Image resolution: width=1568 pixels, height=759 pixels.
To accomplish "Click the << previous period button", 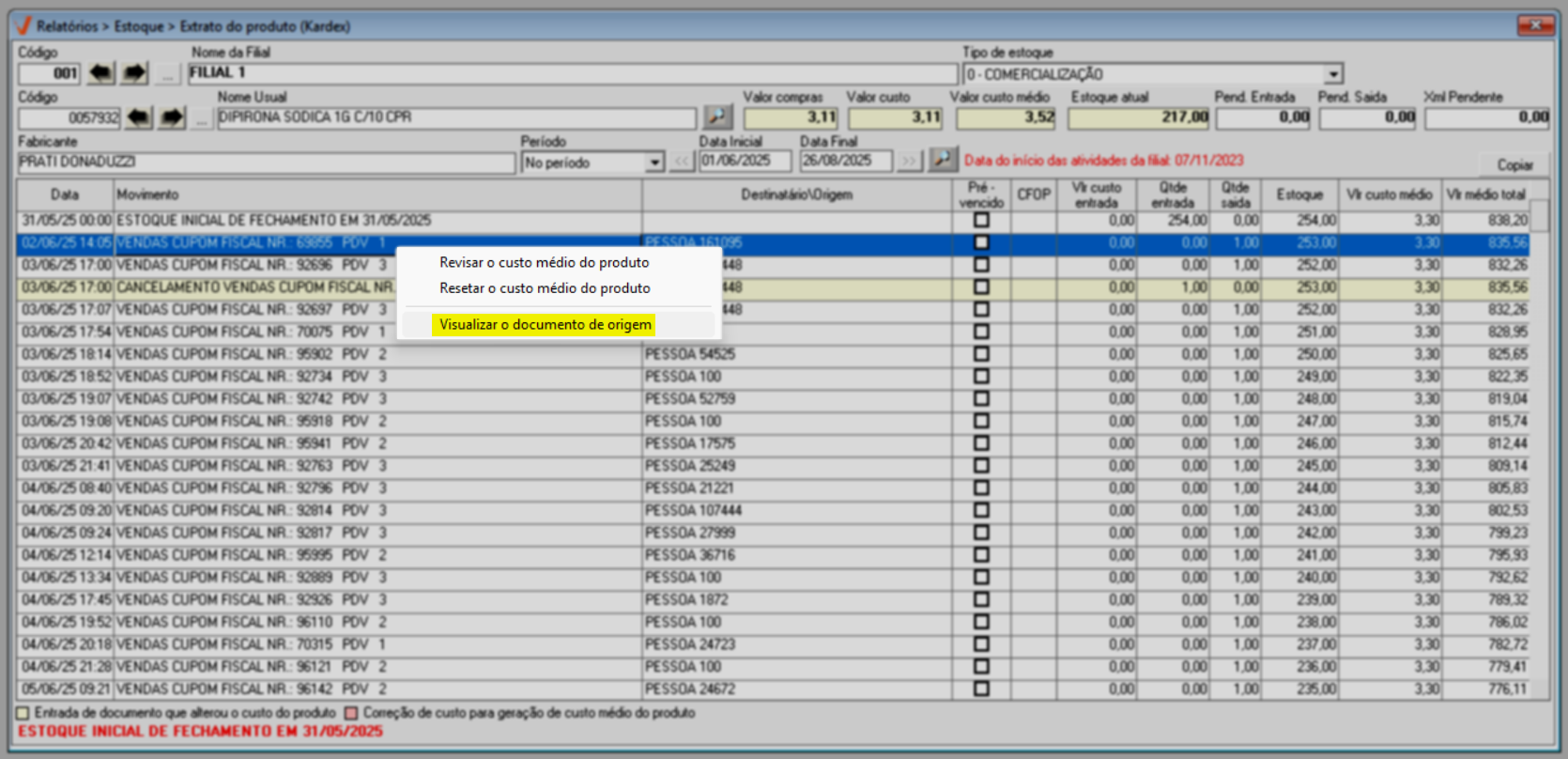I will tap(682, 162).
